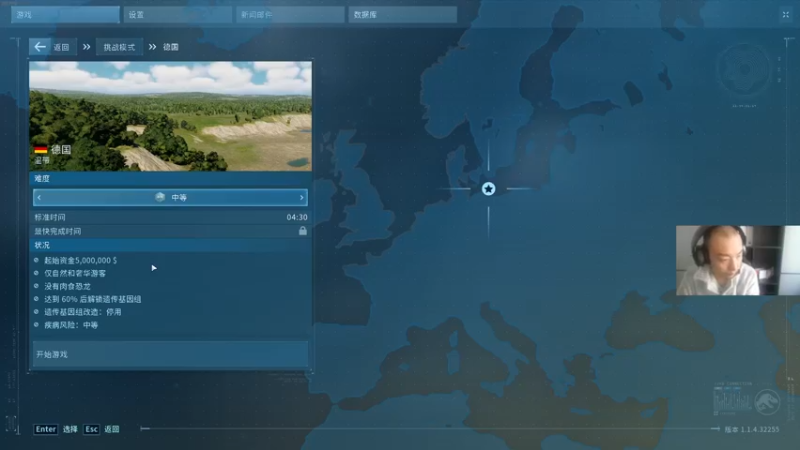
Task: Increase difficulty with the right arrow
Action: (x=302, y=197)
